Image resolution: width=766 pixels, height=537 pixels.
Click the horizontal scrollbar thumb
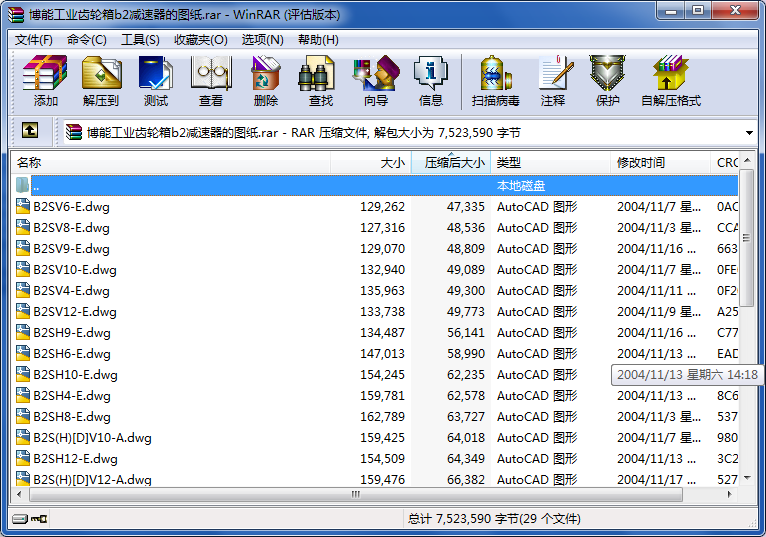(356, 494)
